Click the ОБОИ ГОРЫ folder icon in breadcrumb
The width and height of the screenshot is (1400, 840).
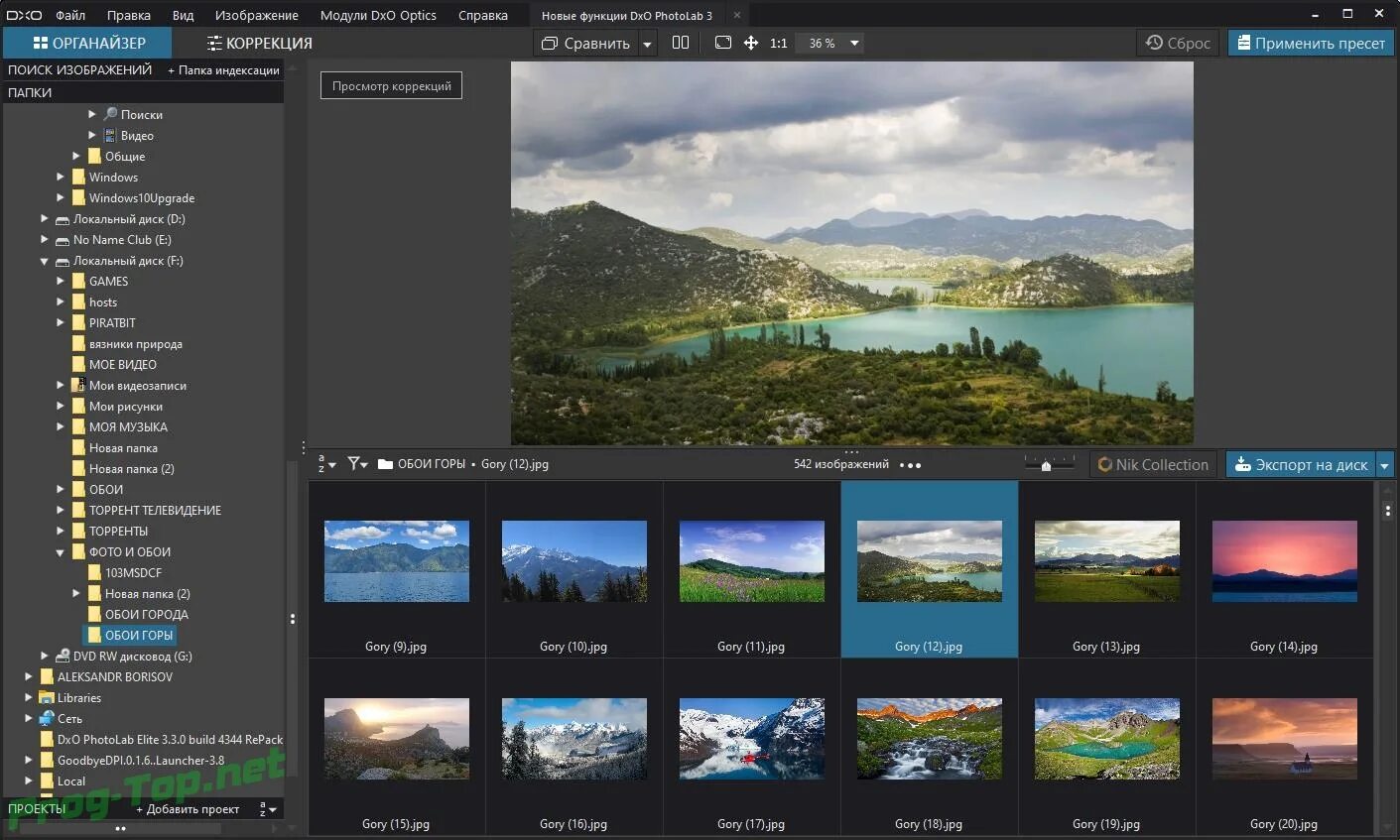tap(385, 464)
